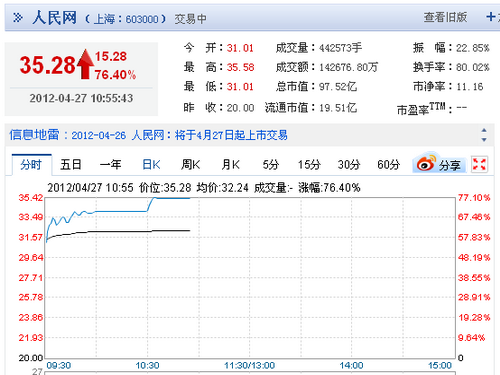Show the 30分 chart

(x=349, y=165)
